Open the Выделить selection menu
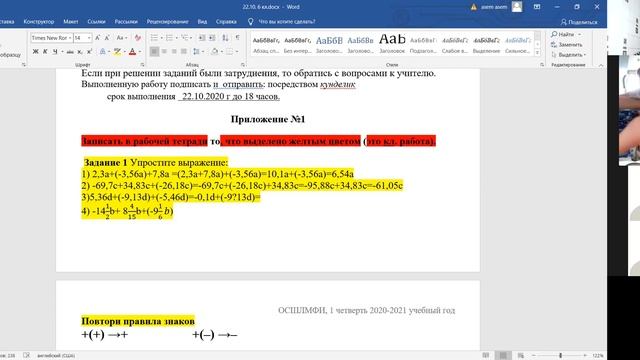Viewport: 640px width, 360px height. point(568,55)
